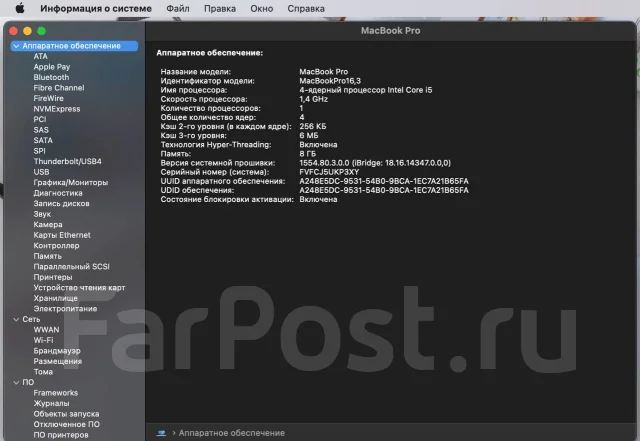
Task: Select Fibre Channel in the sidebar
Action: tap(59, 88)
